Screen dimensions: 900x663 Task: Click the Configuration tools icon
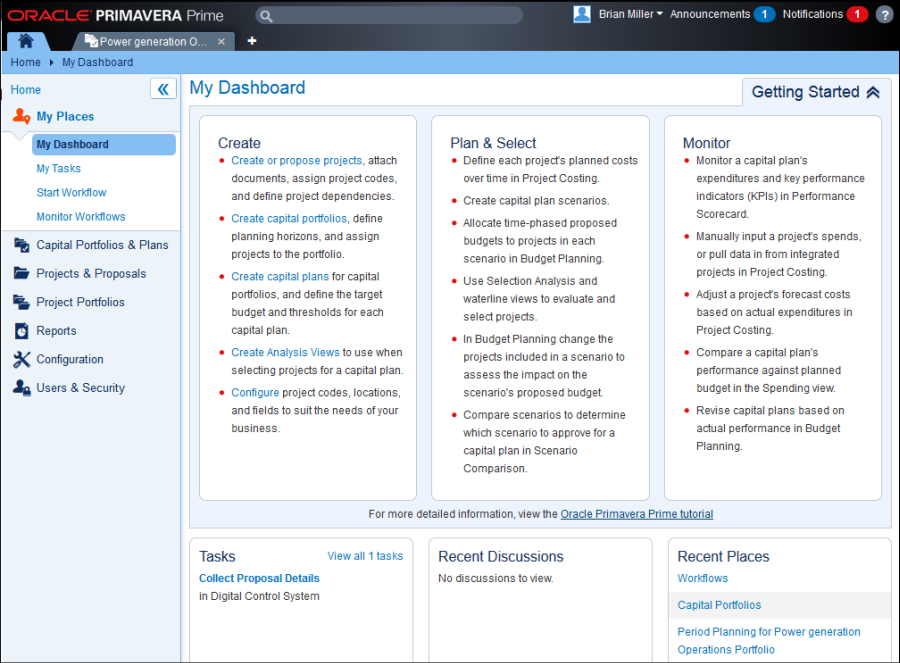point(21,359)
